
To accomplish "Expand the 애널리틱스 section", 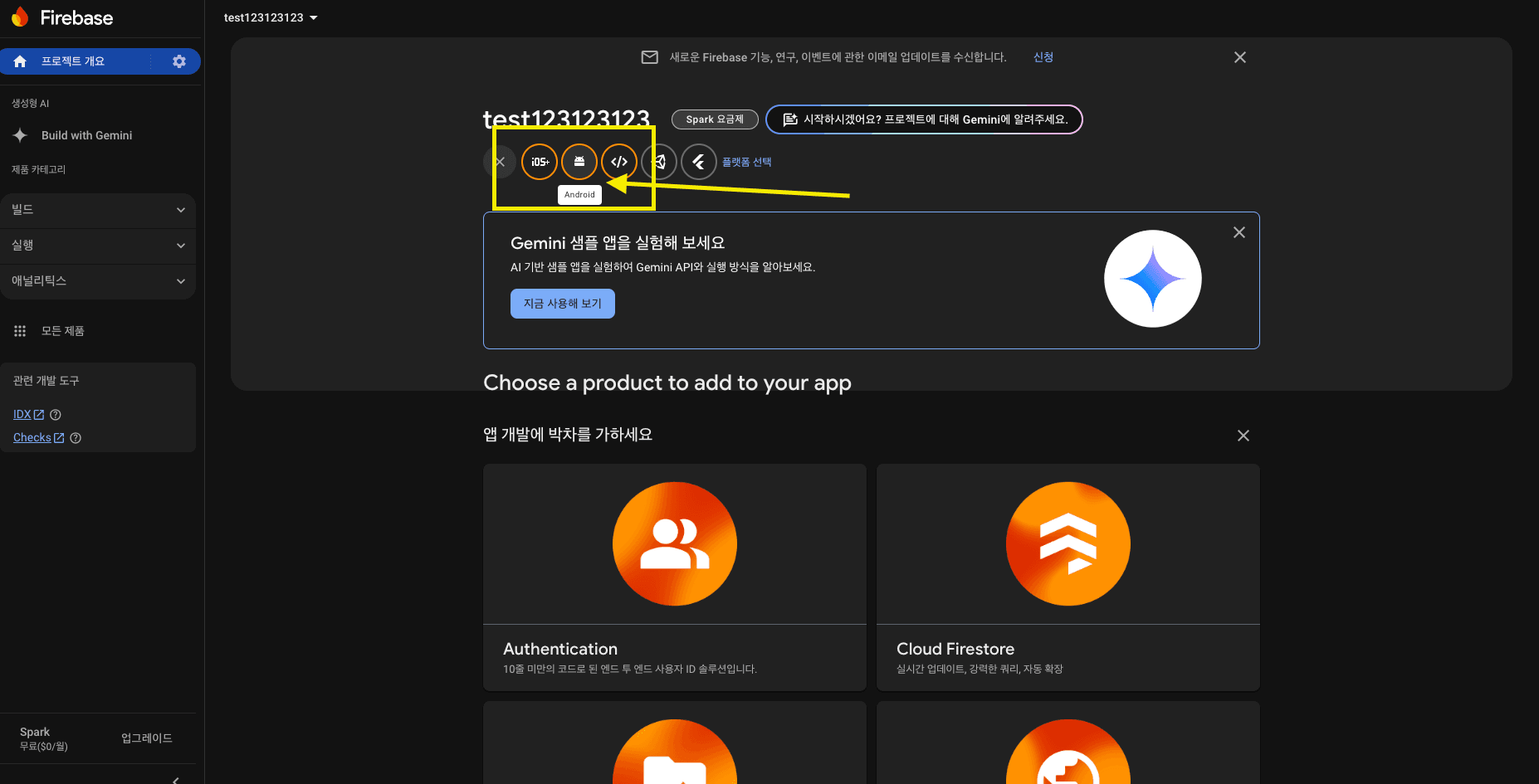I will [98, 281].
